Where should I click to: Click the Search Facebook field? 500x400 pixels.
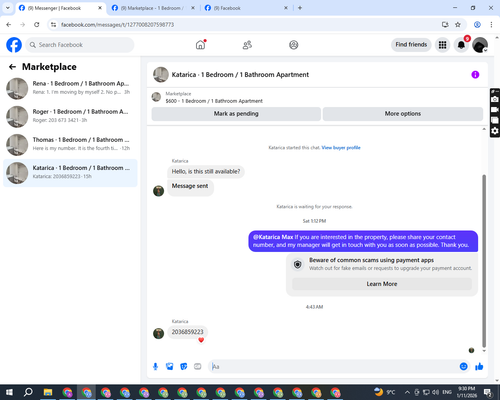tap(80, 45)
